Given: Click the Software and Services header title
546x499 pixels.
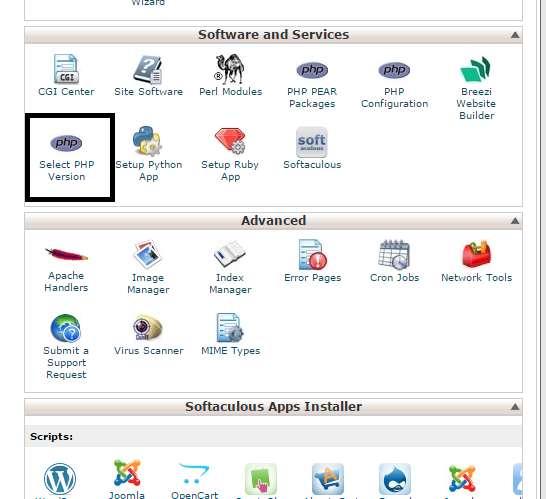Looking at the screenshot, I should pos(273,35).
